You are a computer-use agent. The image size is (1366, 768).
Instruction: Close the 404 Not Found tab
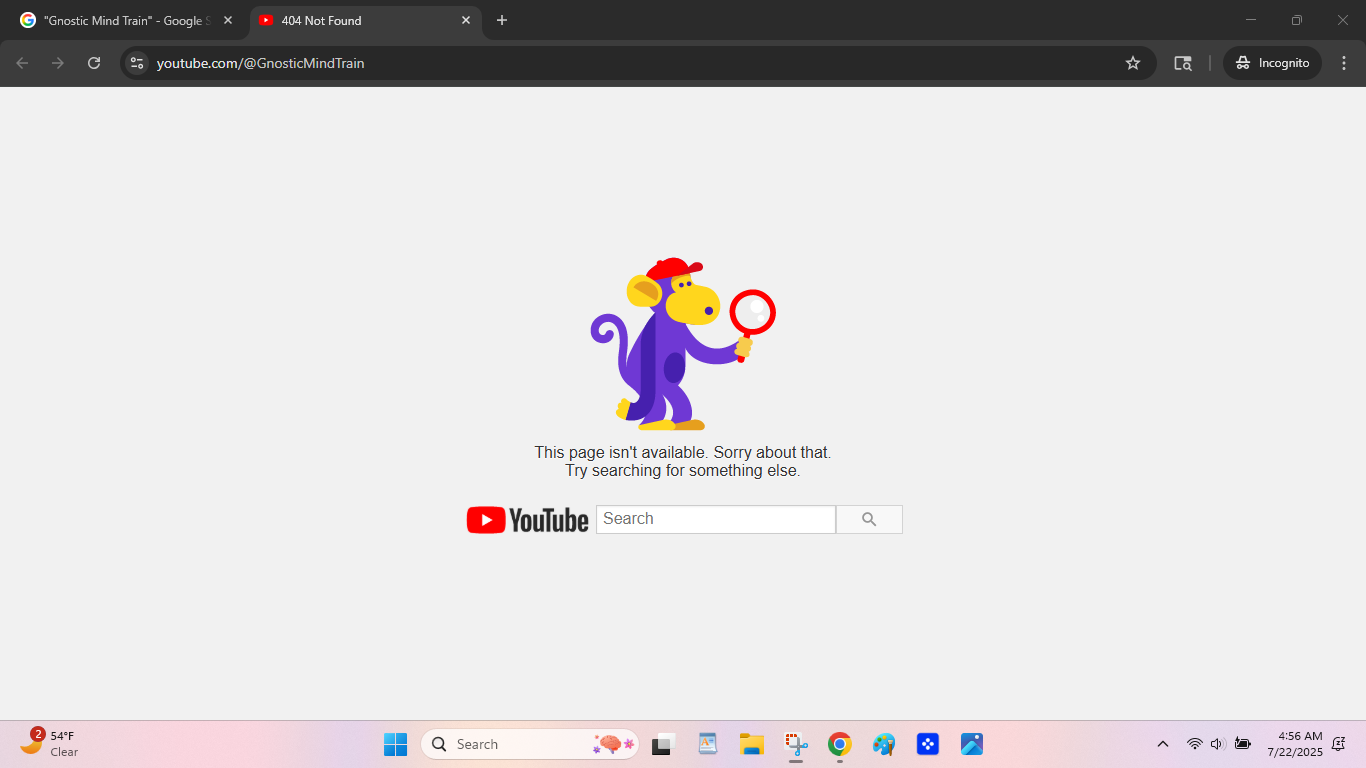466,20
